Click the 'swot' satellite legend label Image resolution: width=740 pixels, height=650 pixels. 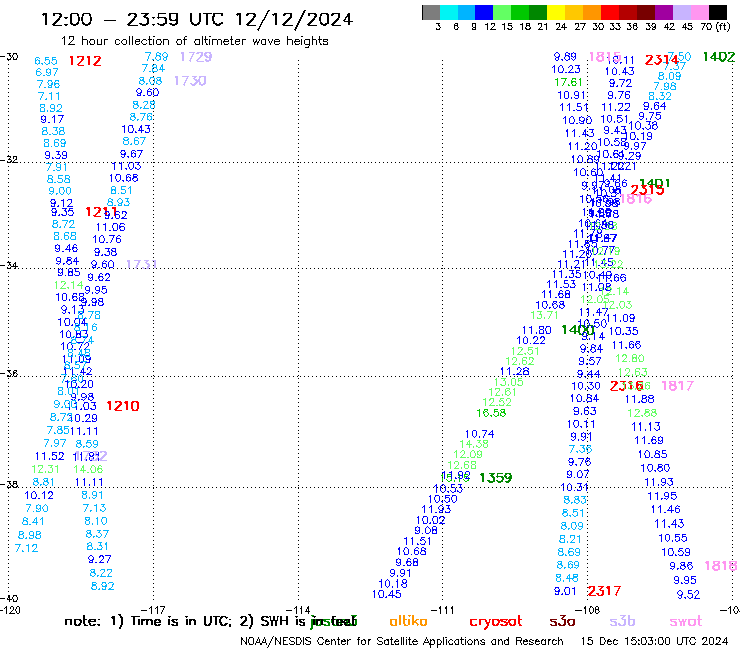click(686, 622)
